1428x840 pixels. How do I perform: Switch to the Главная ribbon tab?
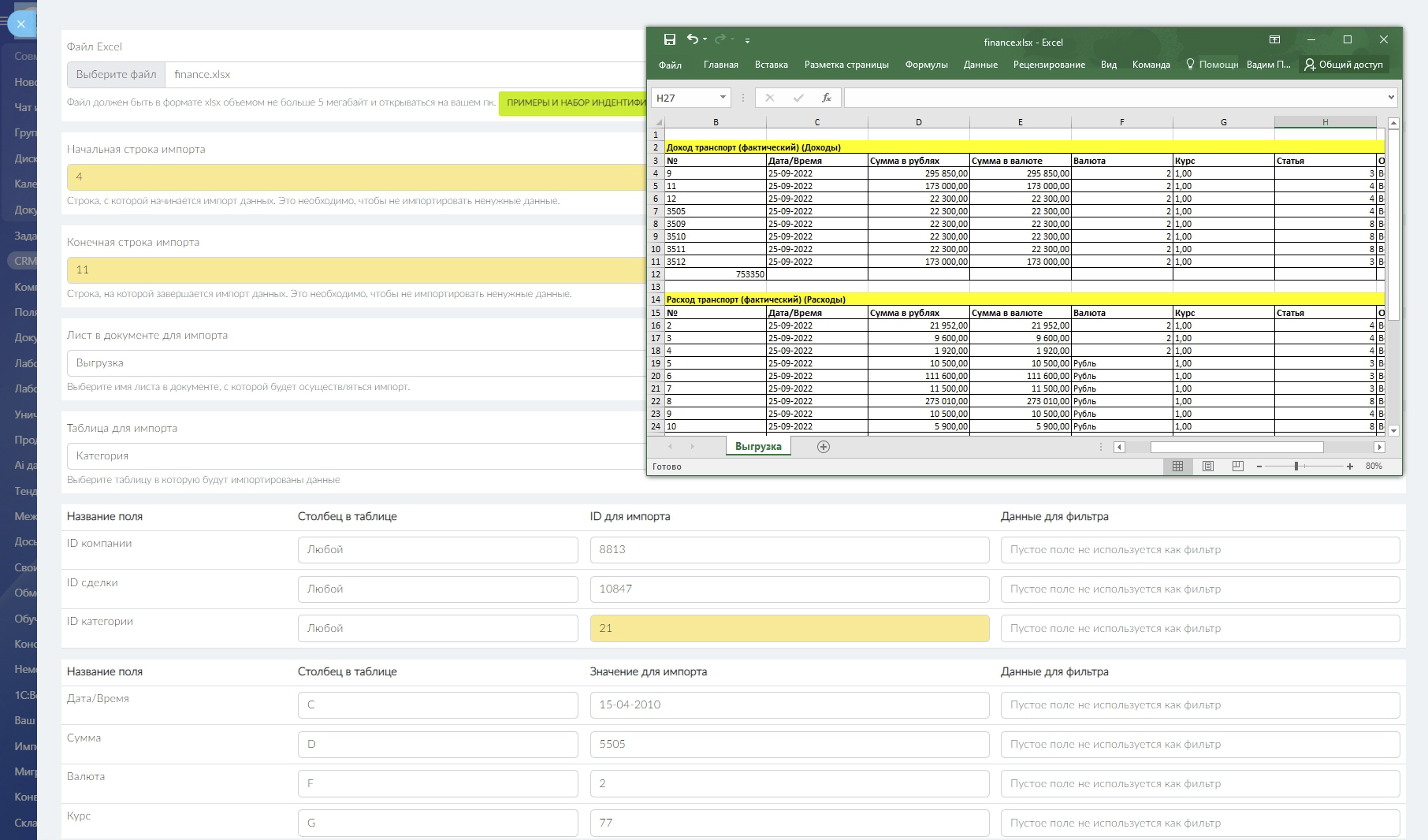click(x=721, y=65)
